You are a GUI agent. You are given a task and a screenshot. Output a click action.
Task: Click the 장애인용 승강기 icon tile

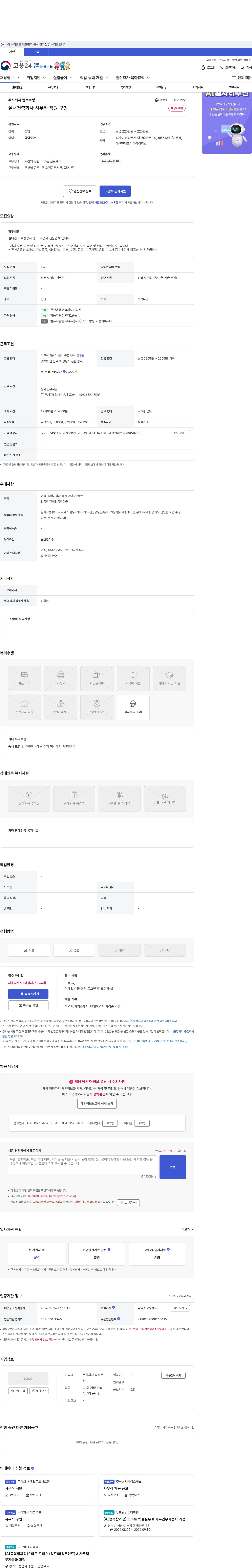pyautogui.click(x=74, y=799)
